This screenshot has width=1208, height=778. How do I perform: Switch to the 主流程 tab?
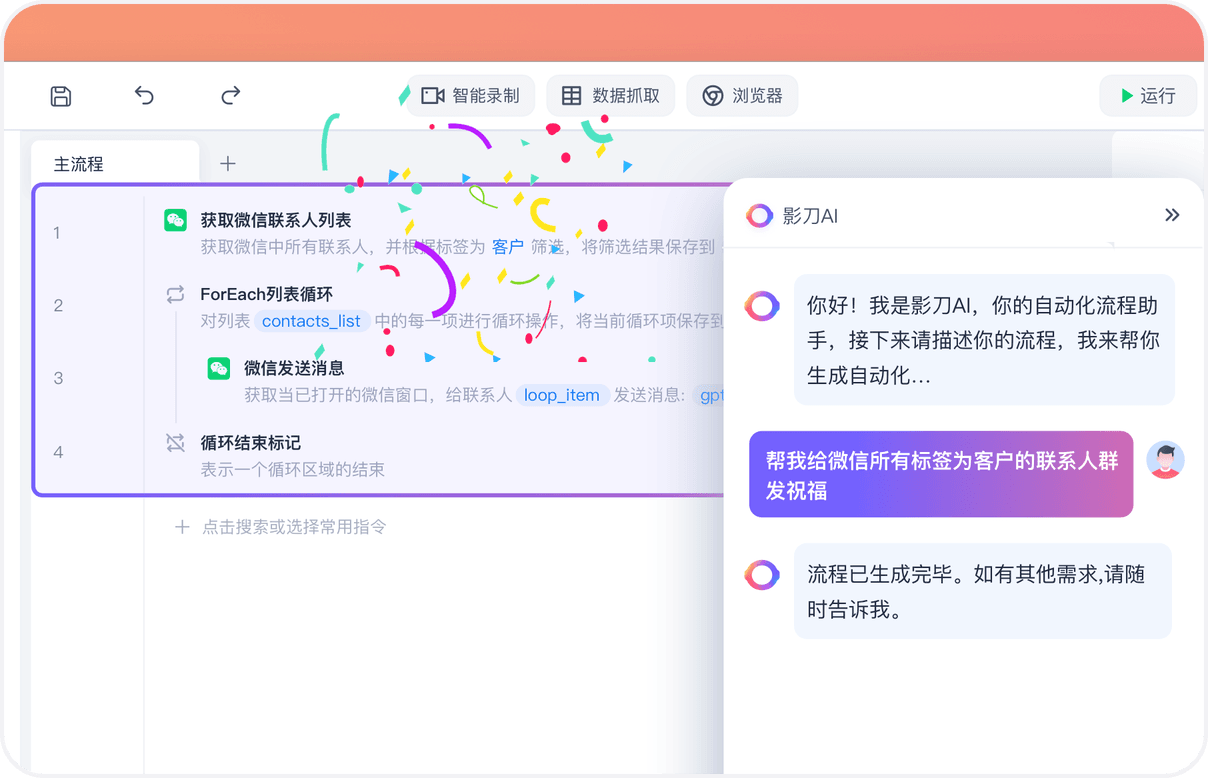pyautogui.click(x=79, y=164)
